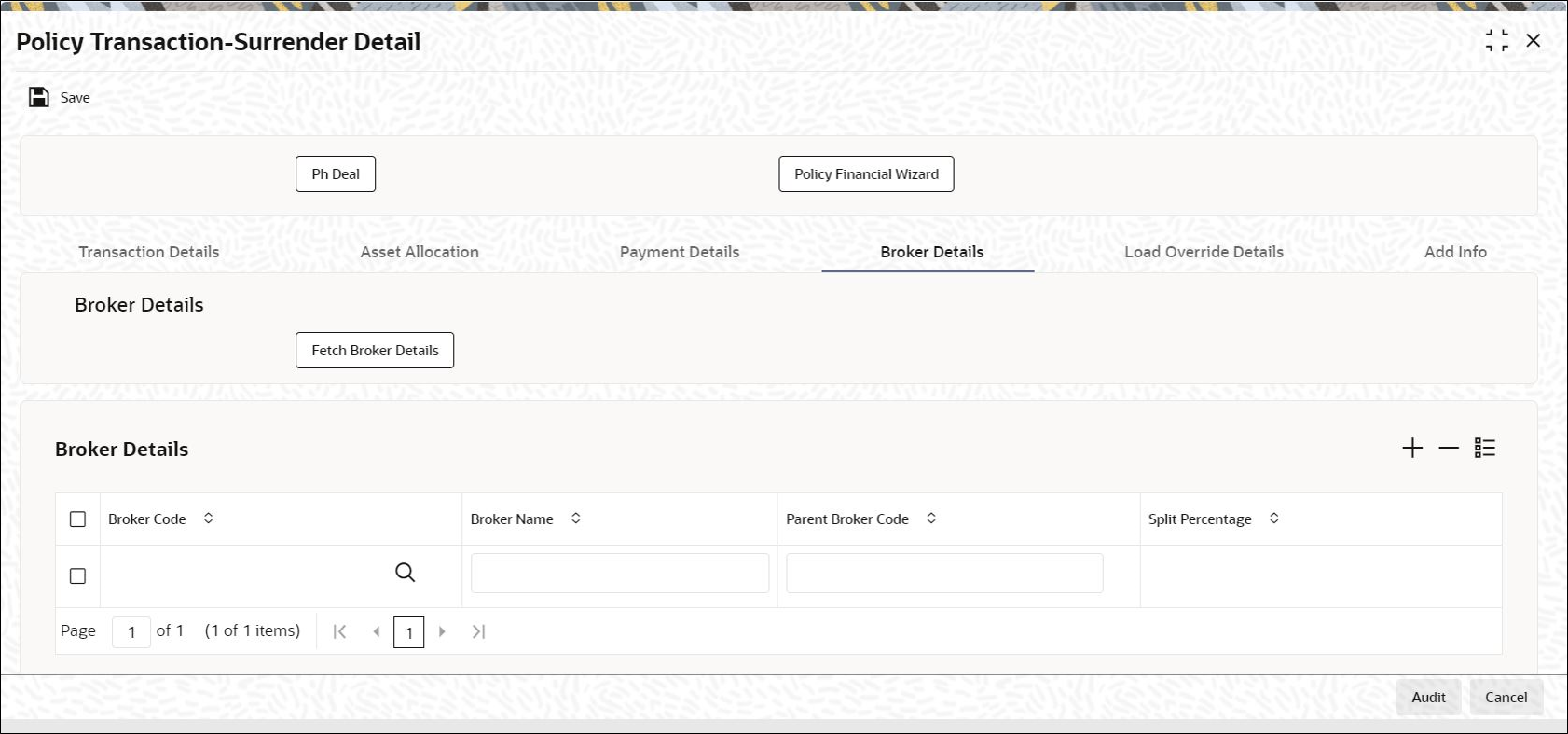Switch to Payment Details tab

click(680, 252)
